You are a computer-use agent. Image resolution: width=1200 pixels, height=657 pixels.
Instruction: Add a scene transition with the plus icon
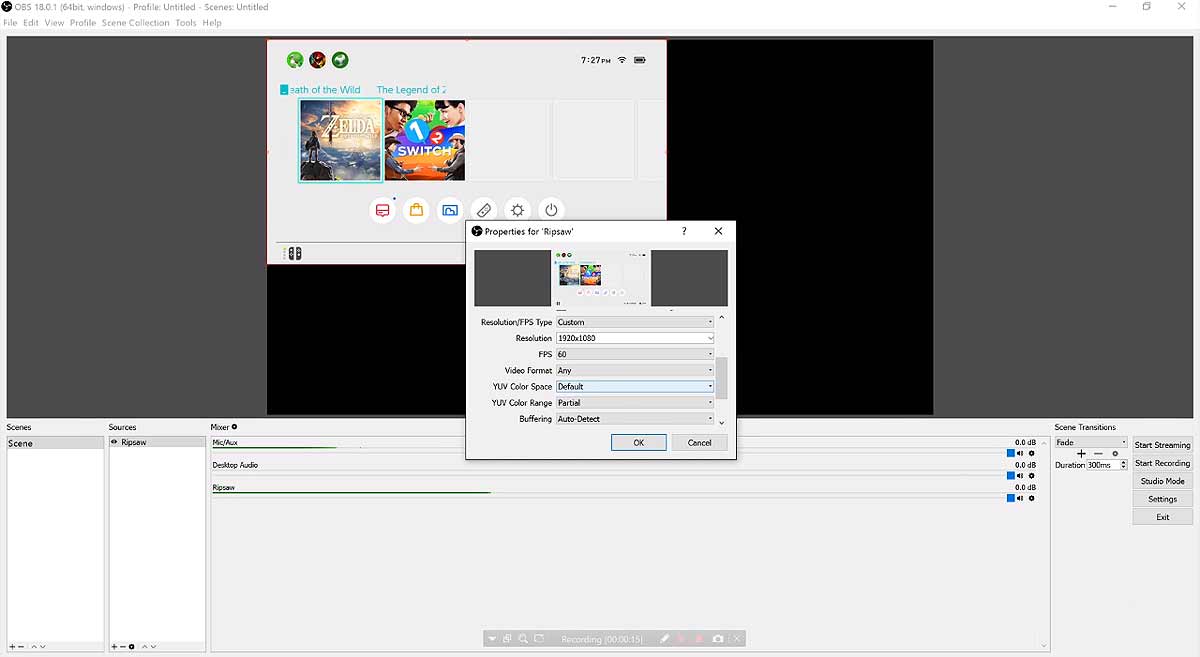tap(1081, 454)
